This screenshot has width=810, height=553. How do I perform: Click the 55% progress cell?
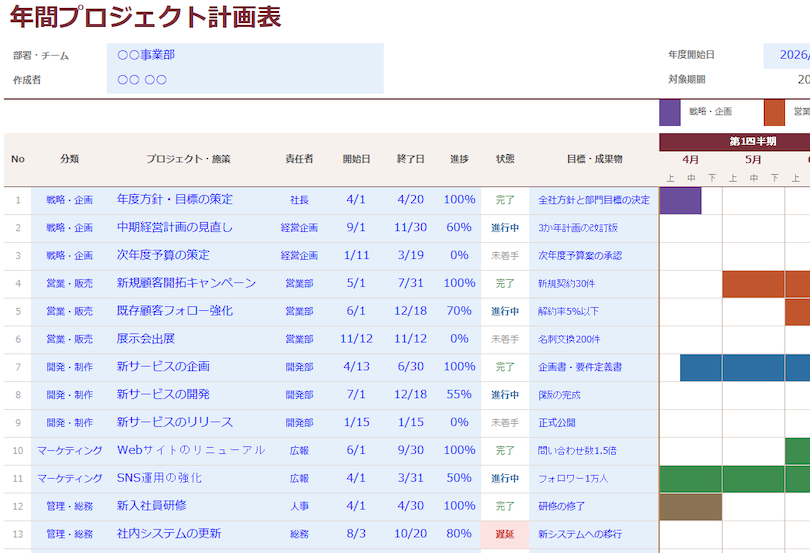click(x=459, y=395)
